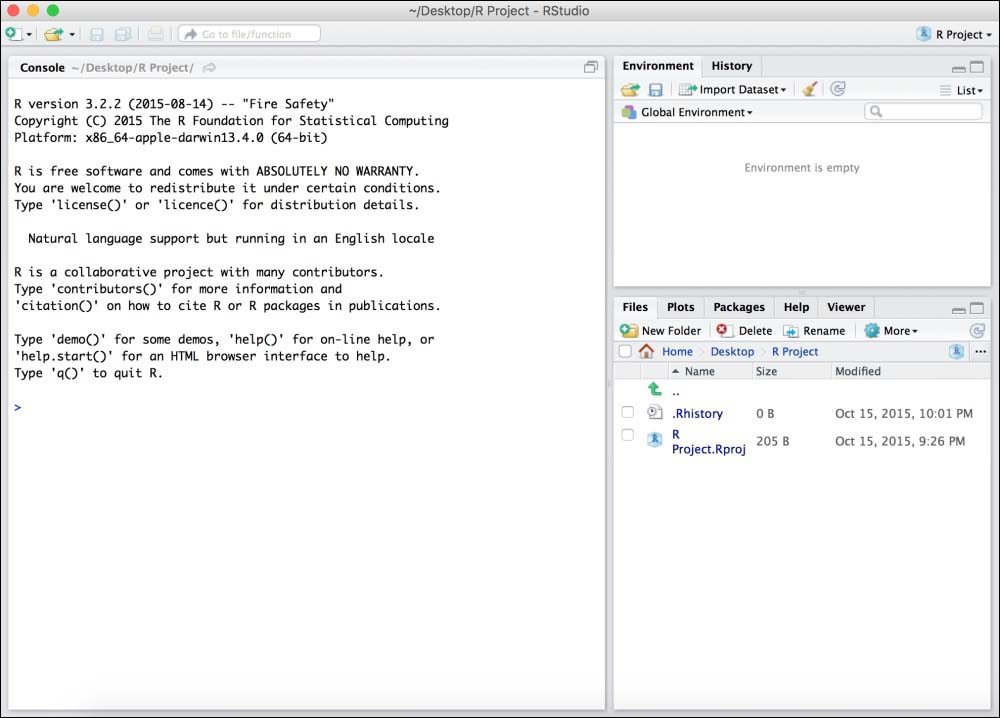Open the R Project menu dropdown

coord(954,34)
